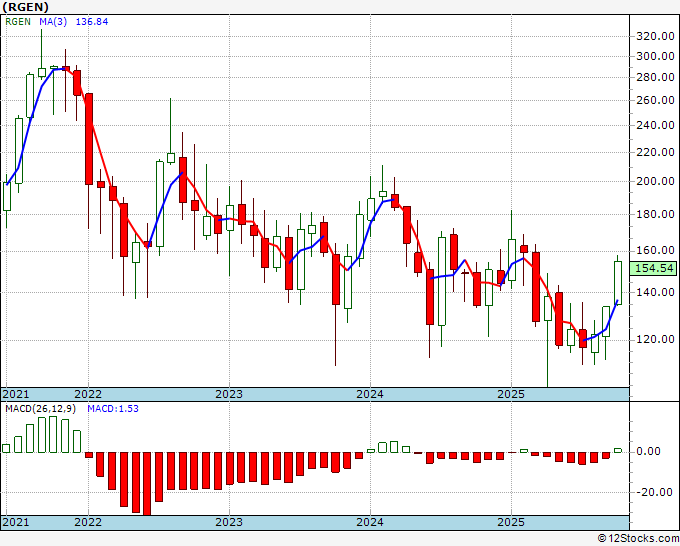Click the (RGEN) chart title
The width and height of the screenshot is (680, 546).
click(26, 7)
